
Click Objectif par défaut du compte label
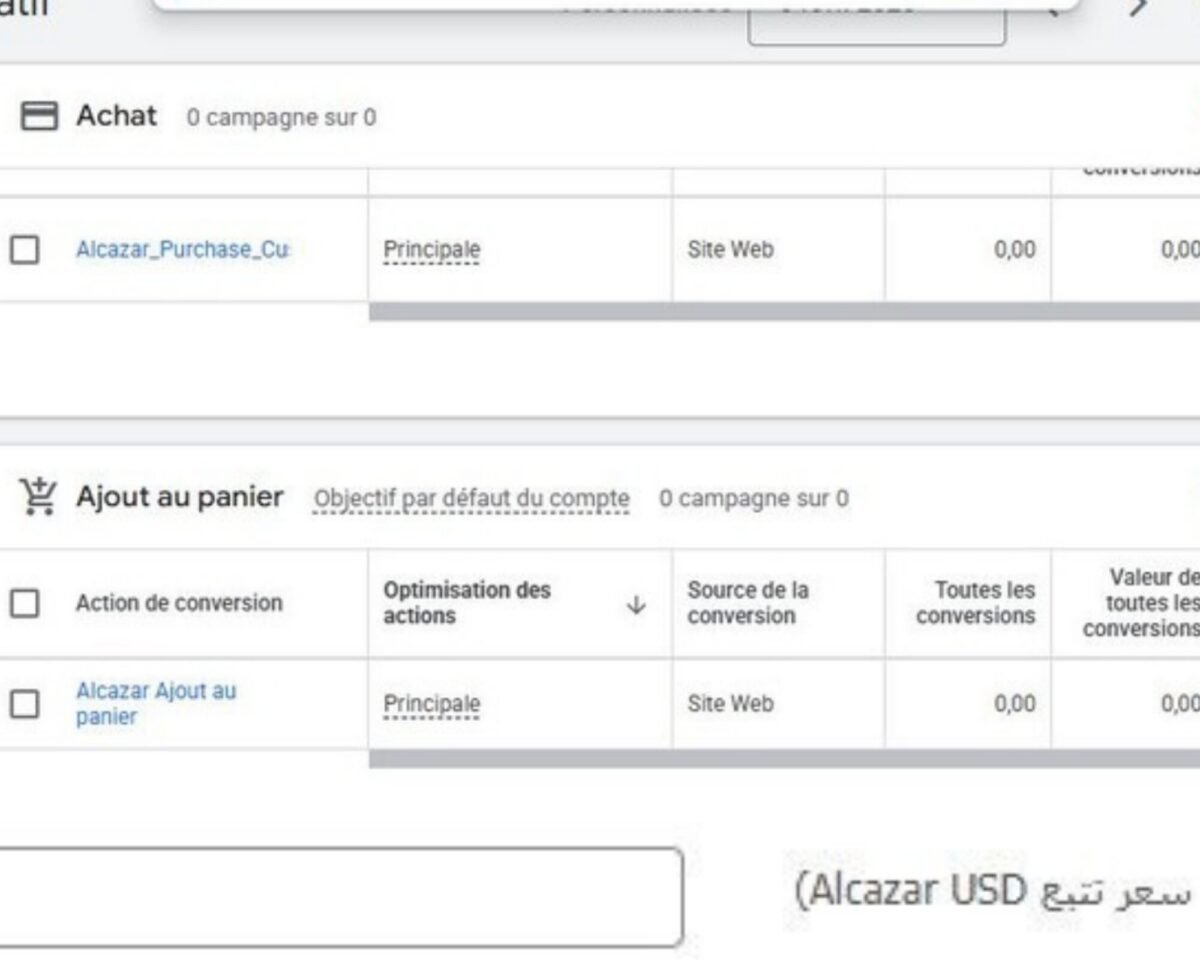[x=472, y=498]
